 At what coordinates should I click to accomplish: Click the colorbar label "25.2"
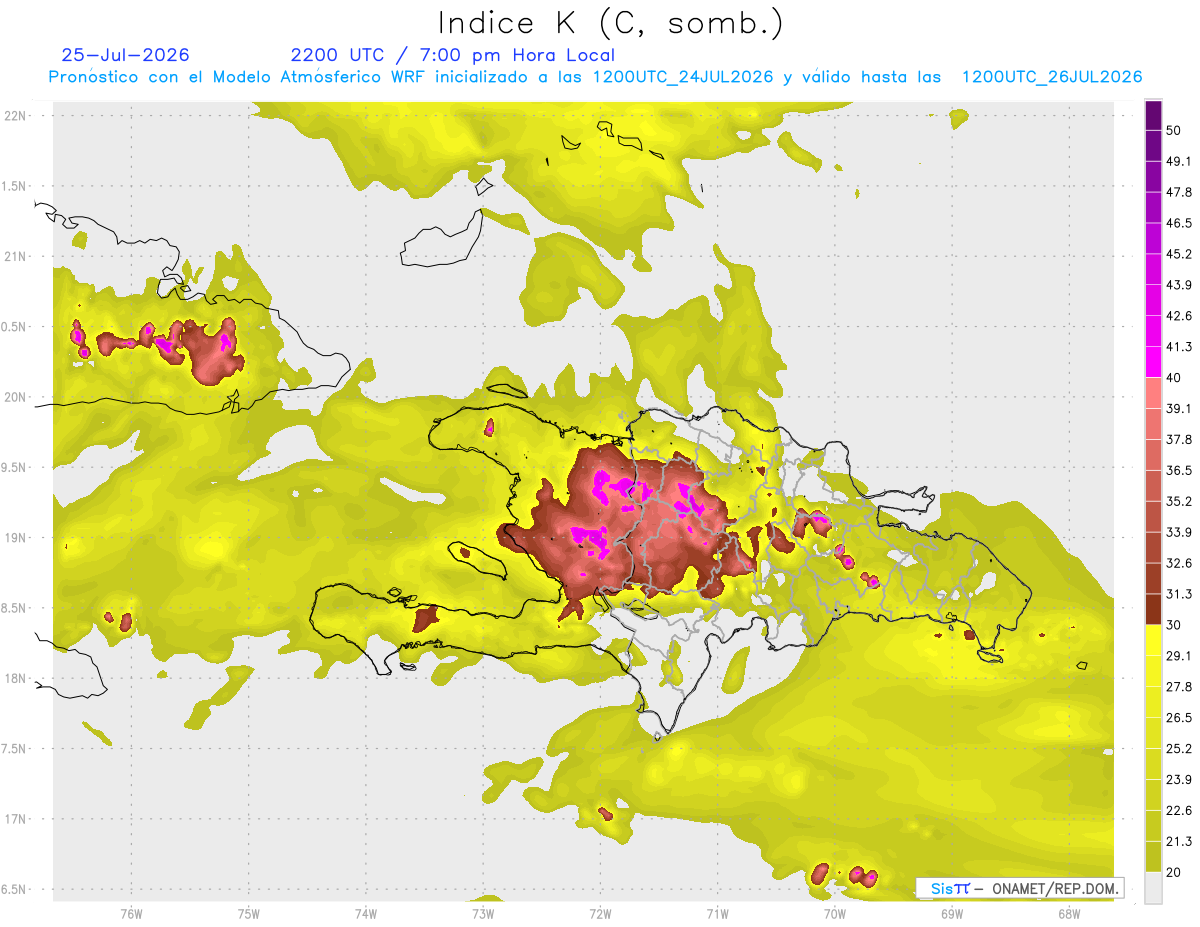(1179, 748)
